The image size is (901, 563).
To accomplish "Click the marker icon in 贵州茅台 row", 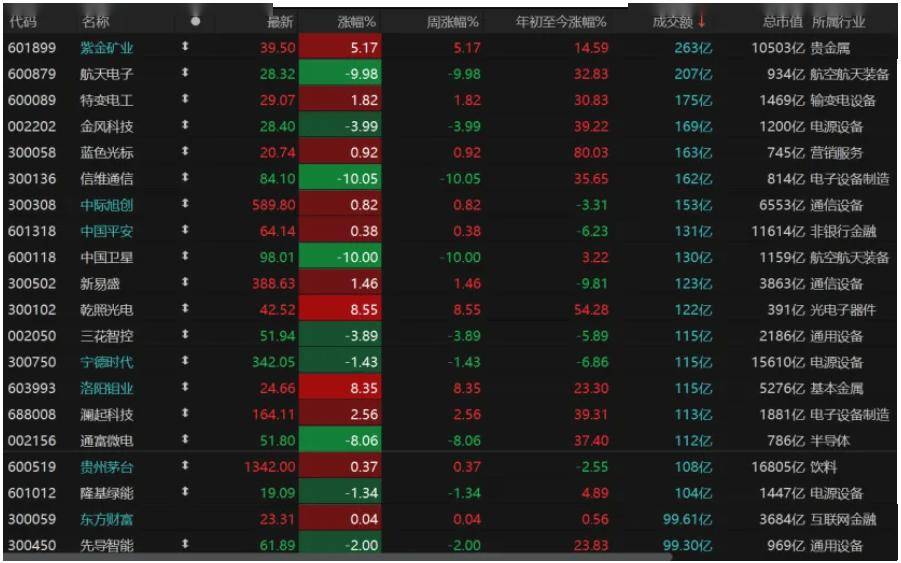I will coord(185,466).
